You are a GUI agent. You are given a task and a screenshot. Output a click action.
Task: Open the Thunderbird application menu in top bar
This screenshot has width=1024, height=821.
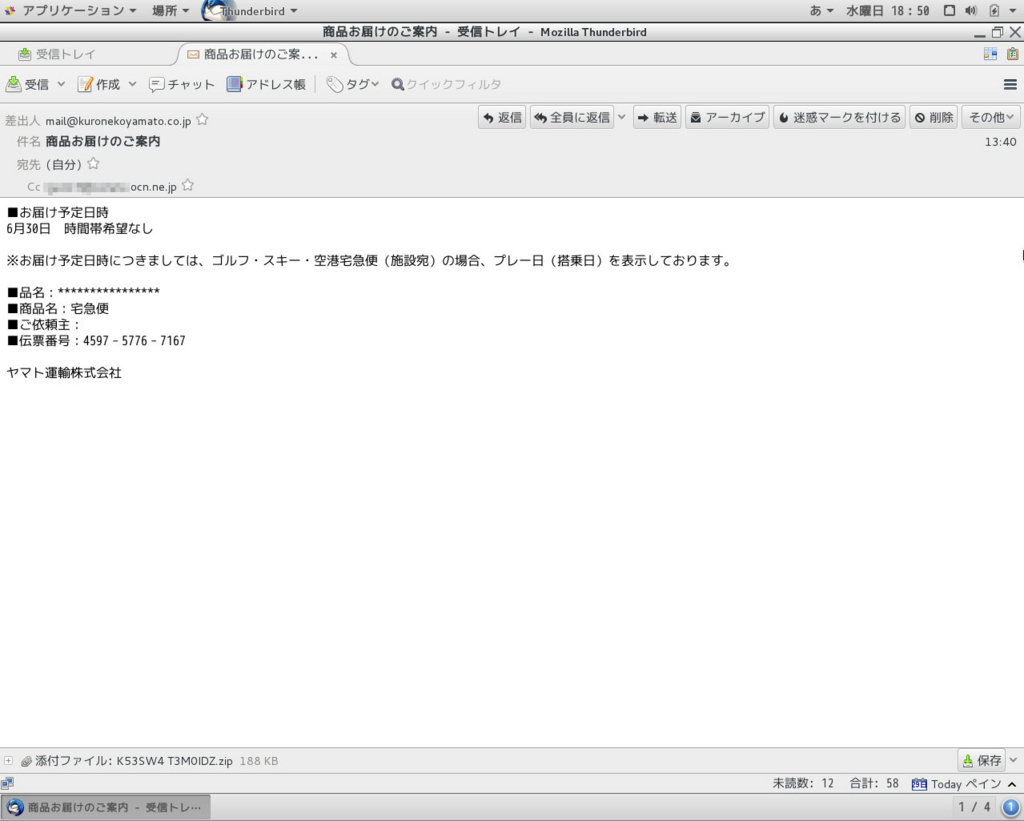point(251,10)
